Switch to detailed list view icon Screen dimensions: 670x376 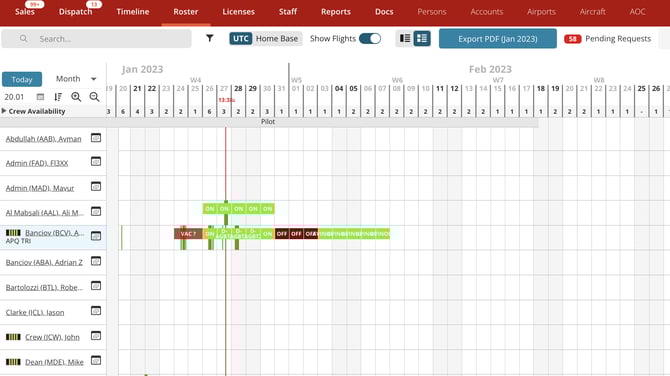pyautogui.click(x=422, y=38)
